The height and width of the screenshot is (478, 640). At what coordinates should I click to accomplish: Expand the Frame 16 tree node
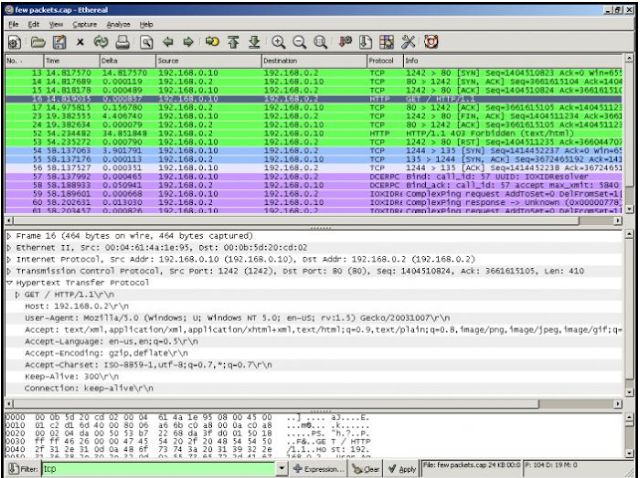click(x=9, y=236)
